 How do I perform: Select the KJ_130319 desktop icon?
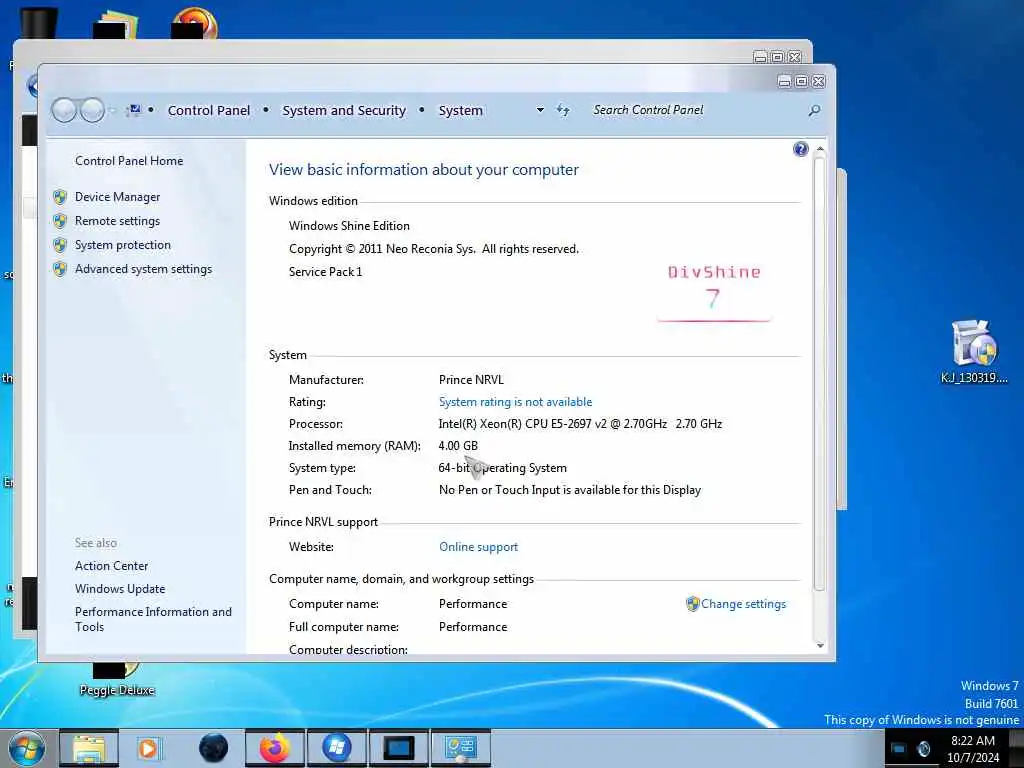[974, 351]
